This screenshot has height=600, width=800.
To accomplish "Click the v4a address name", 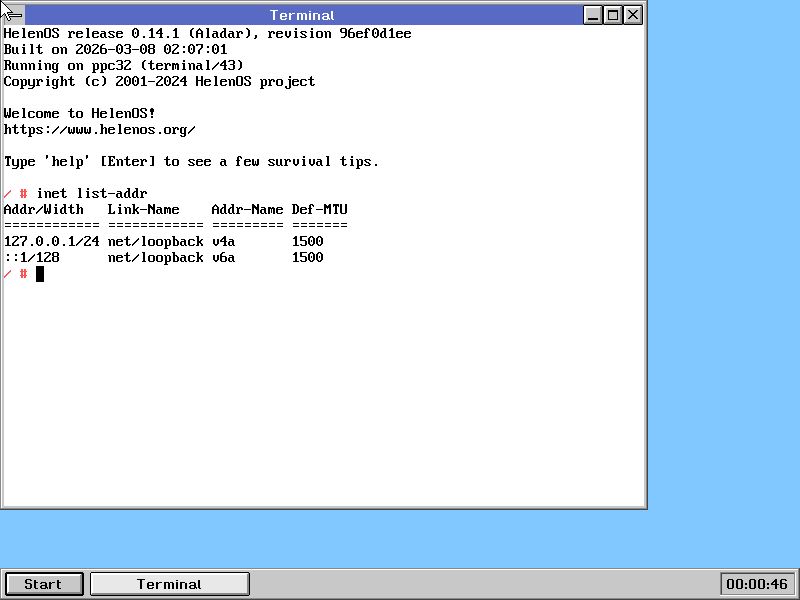I will click(x=223, y=241).
